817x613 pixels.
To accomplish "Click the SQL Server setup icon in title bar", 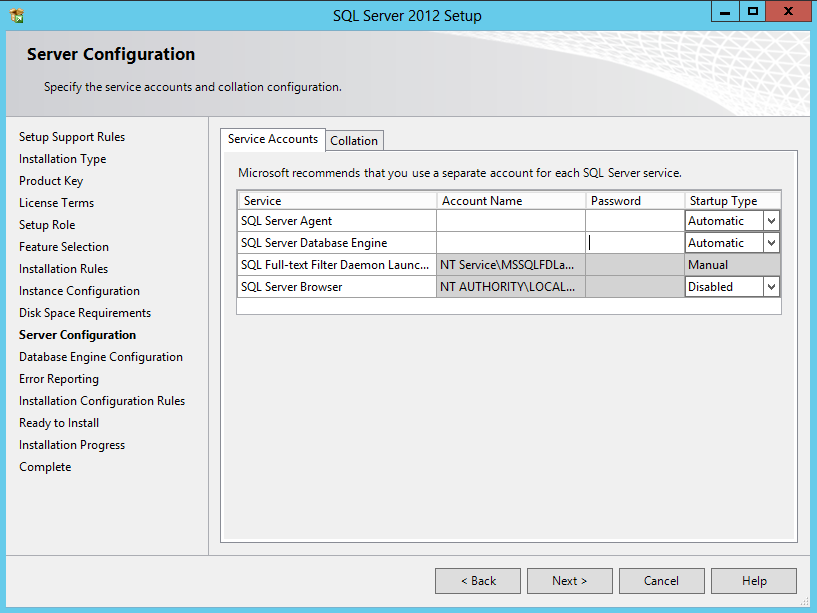I will (x=17, y=16).
